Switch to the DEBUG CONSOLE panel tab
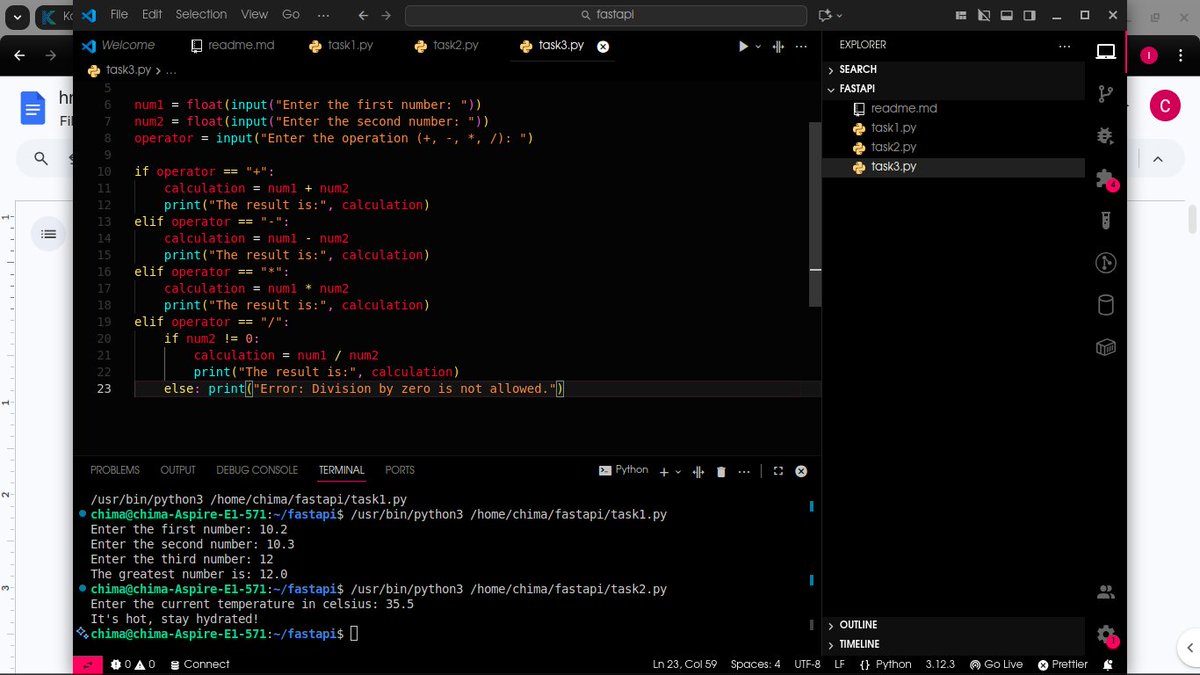 (x=257, y=470)
